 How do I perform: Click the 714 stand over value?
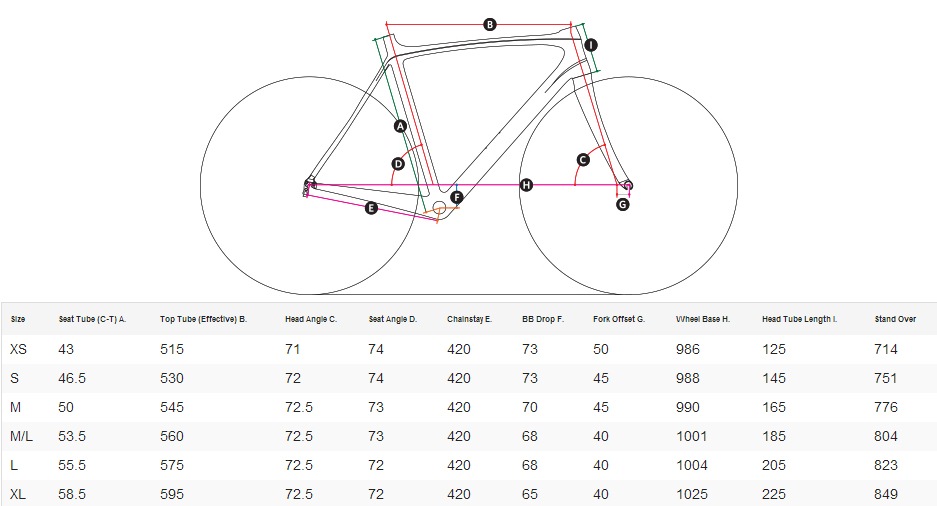point(886,349)
